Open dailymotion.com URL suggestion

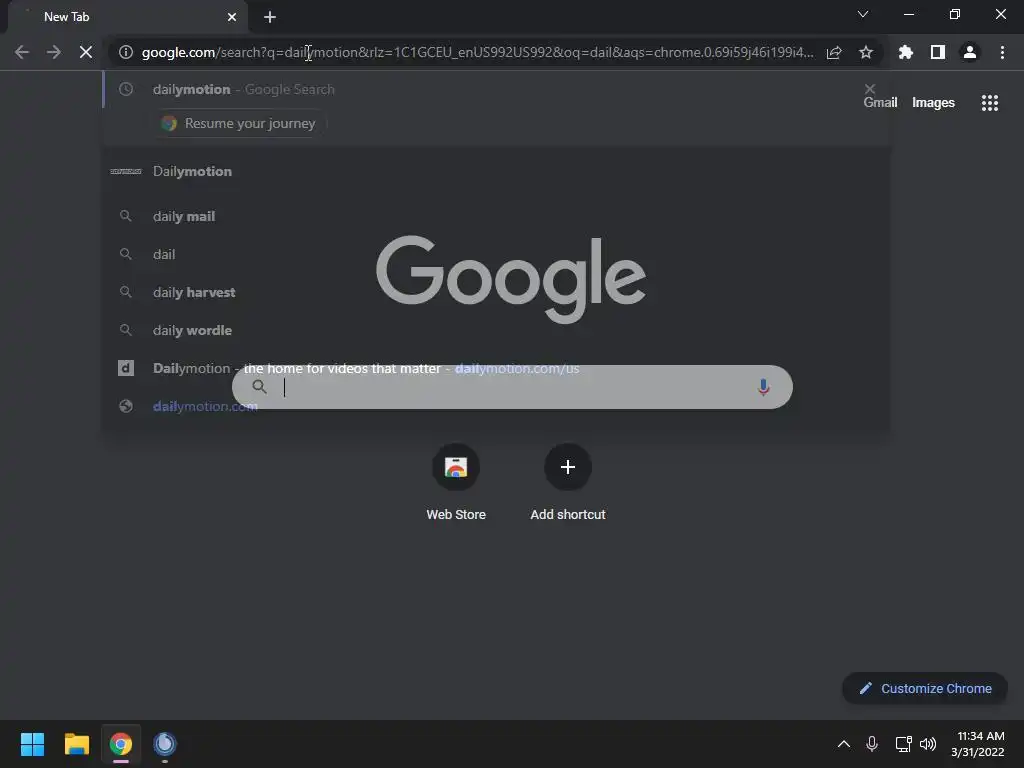coord(496,406)
